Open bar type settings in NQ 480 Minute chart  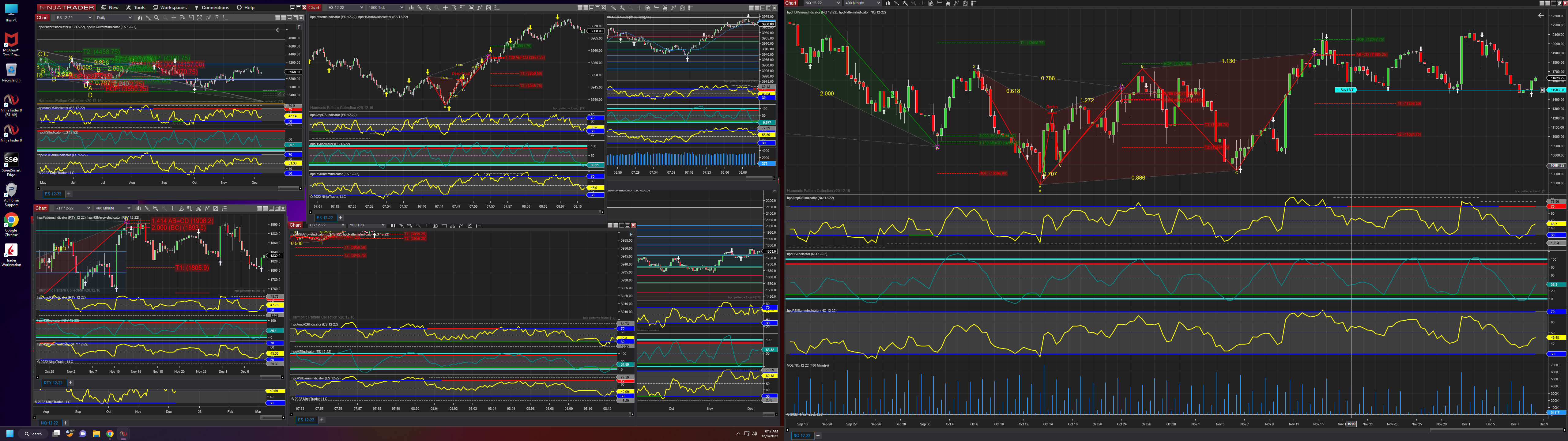coord(888,3)
